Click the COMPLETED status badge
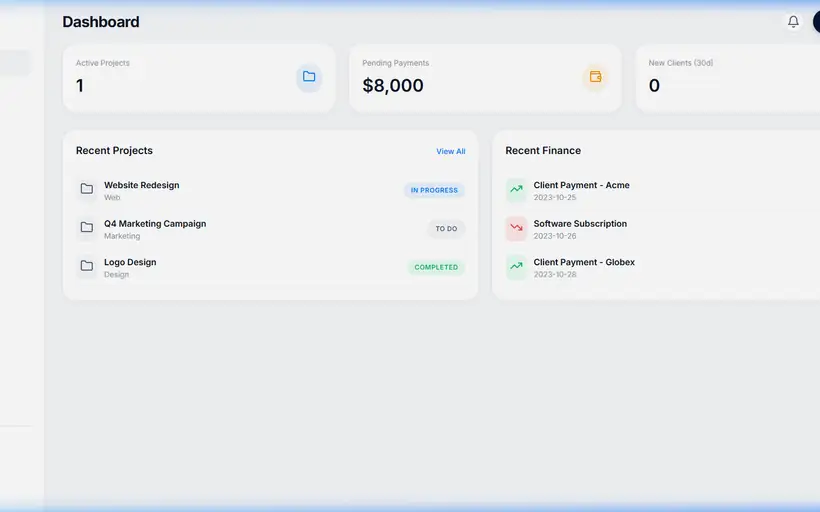The width and height of the screenshot is (820, 512). [436, 267]
